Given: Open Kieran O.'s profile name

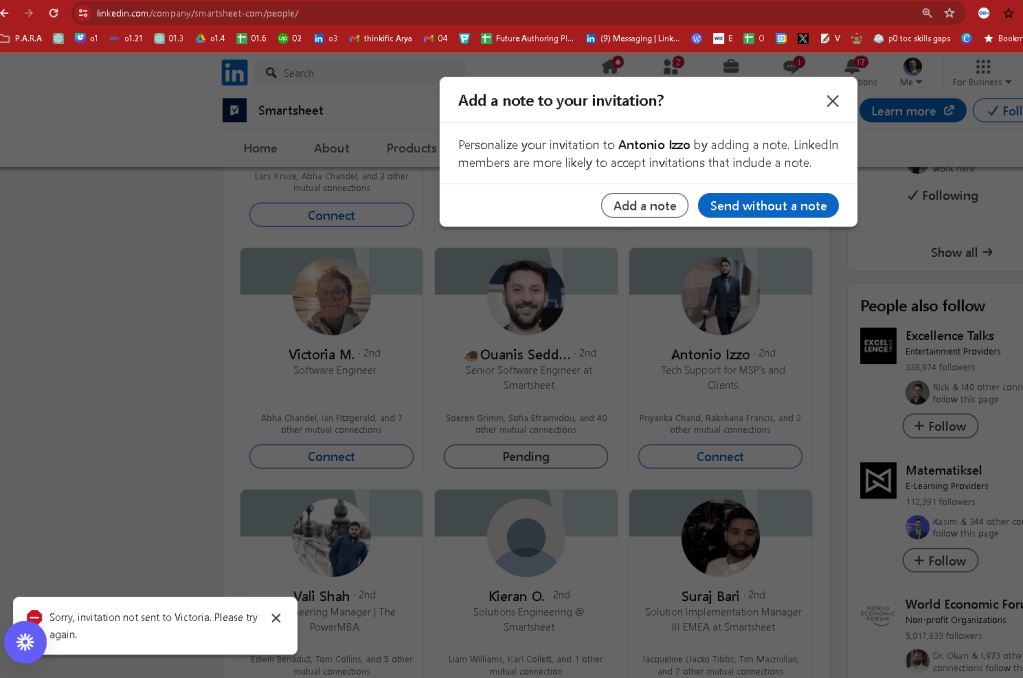Looking at the screenshot, I should tap(516, 596).
